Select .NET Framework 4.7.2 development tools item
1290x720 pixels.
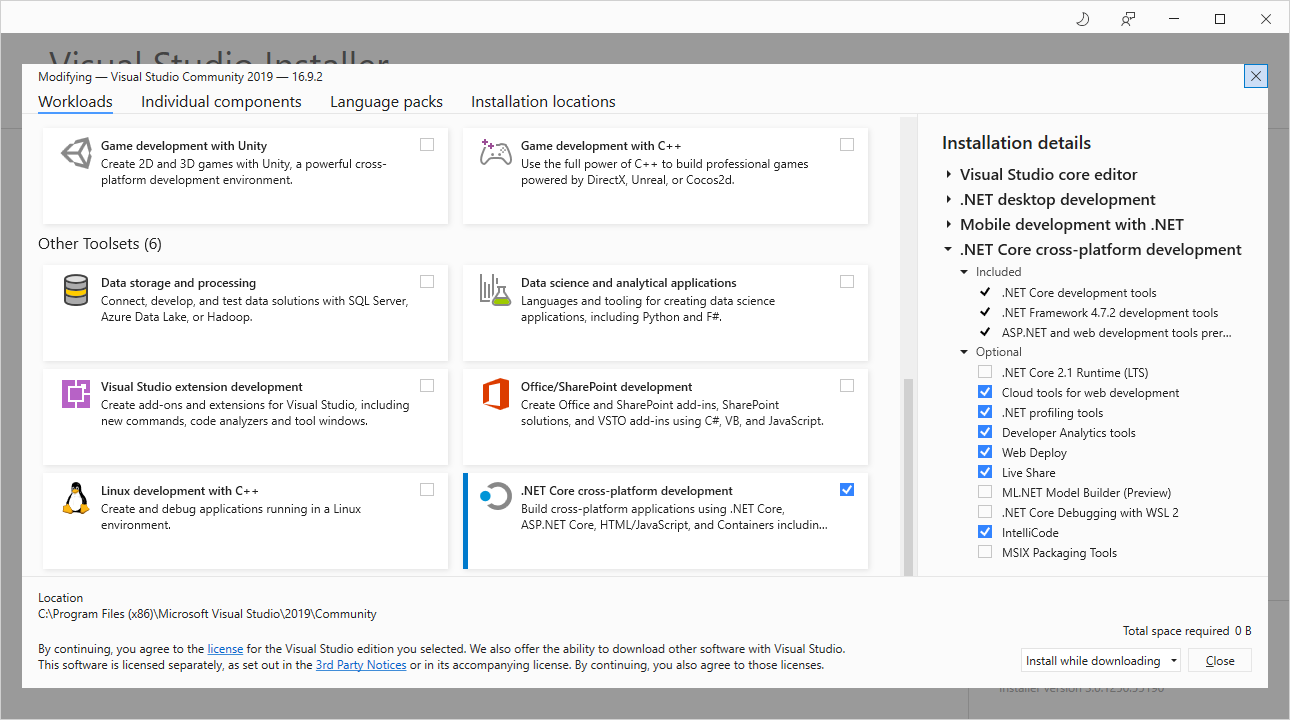click(1110, 313)
